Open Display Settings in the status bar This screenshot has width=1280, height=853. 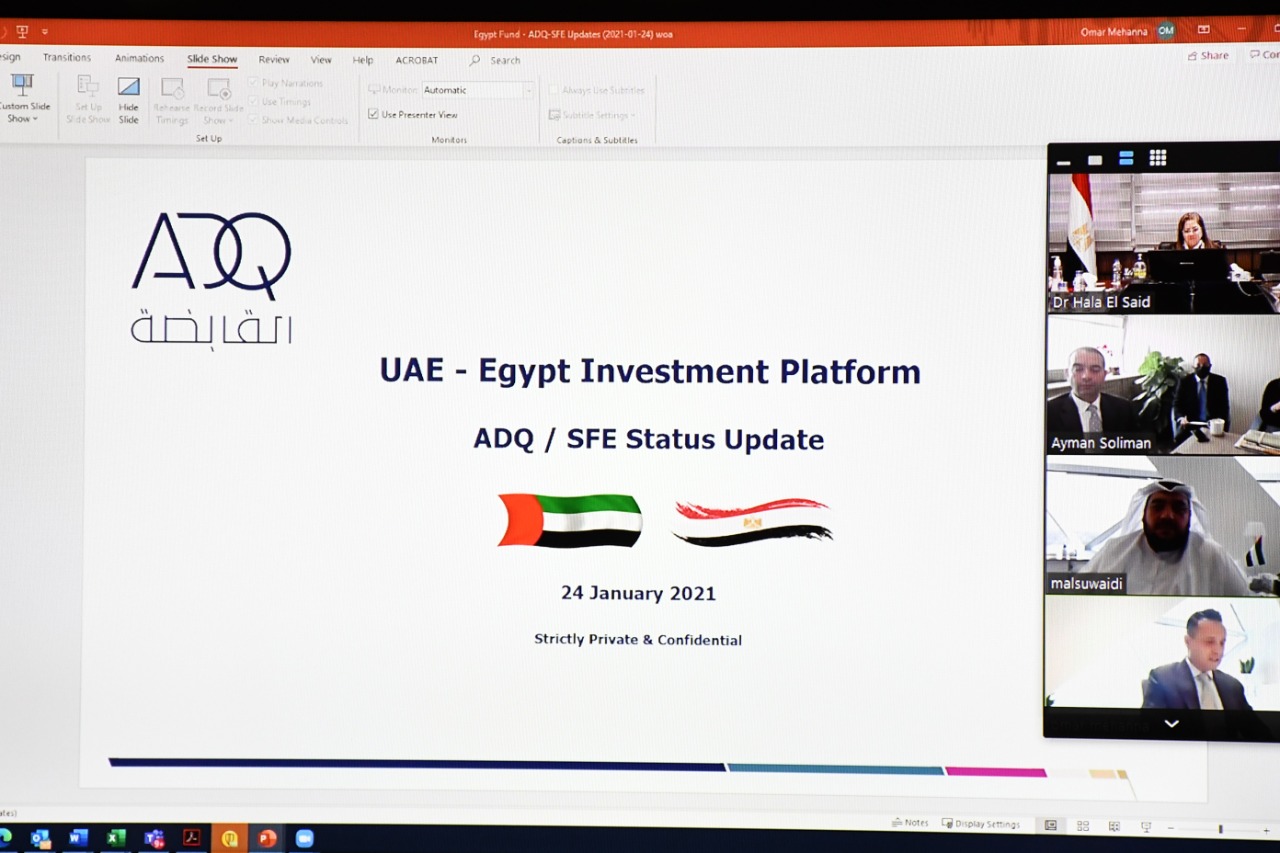click(981, 824)
